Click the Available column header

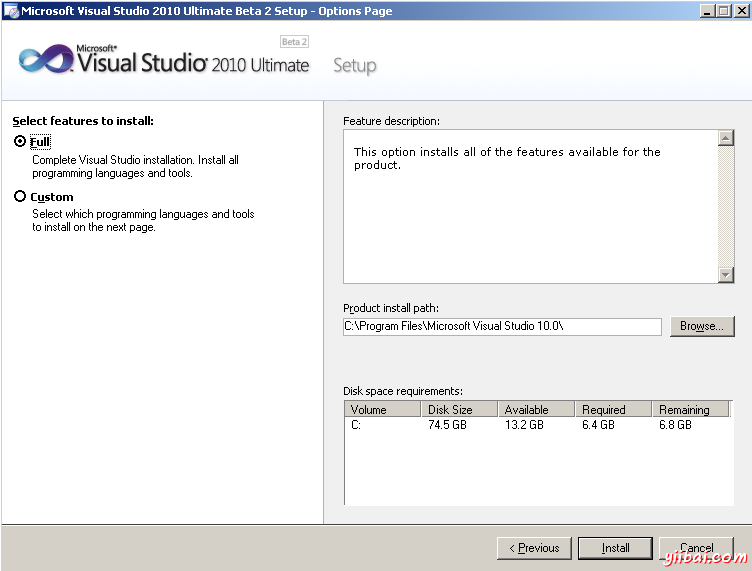point(537,410)
